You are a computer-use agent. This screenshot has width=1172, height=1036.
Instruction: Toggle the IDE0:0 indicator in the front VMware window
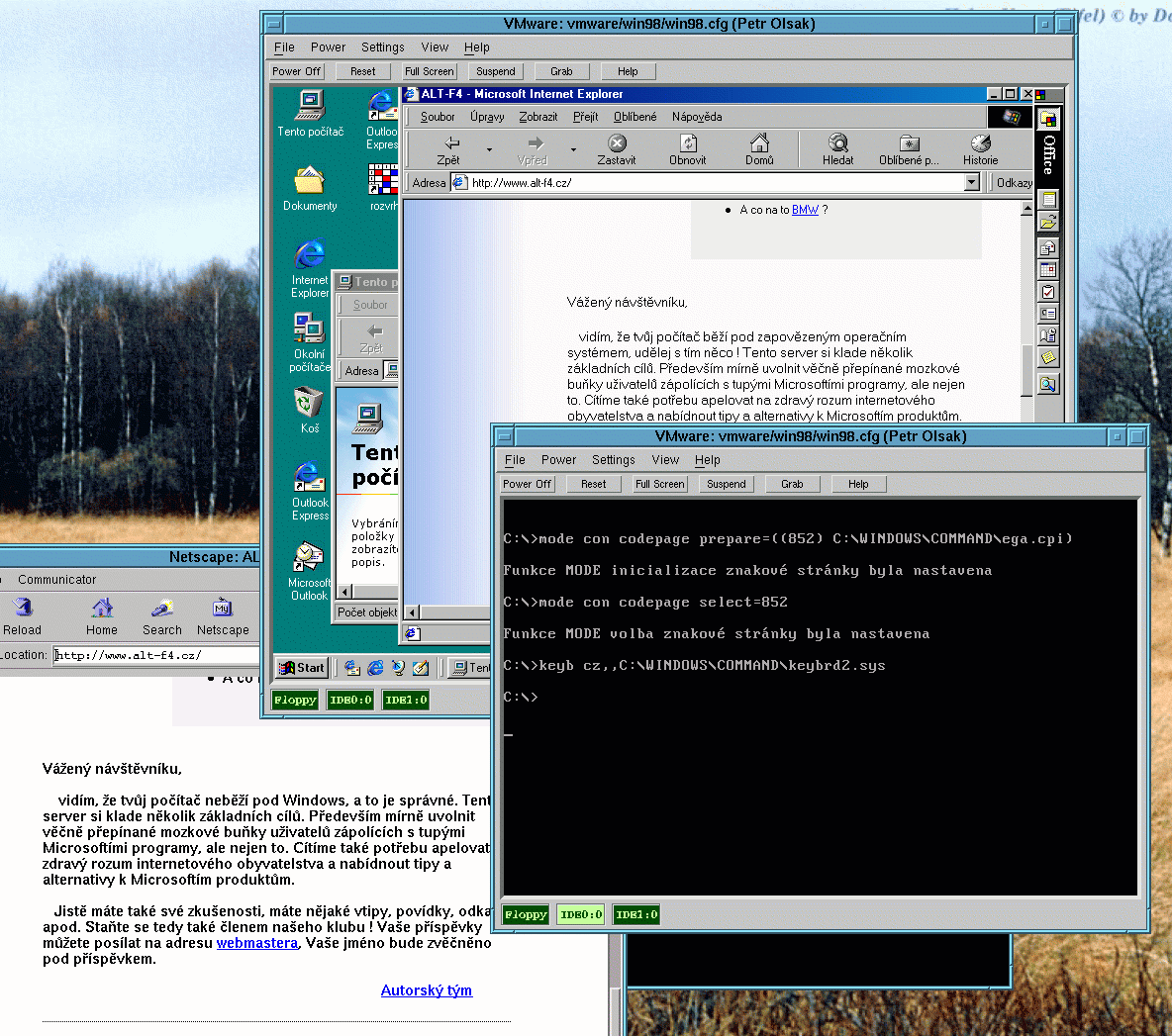[581, 914]
